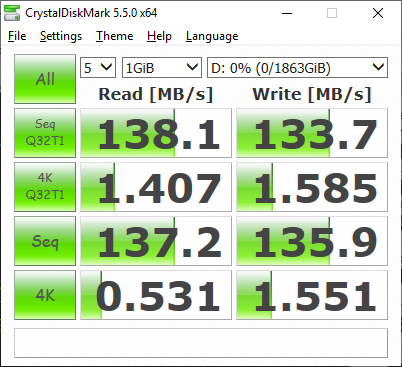The image size is (402, 367).
Task: Click the 1.585 4K Q32T1 write result
Action: (x=312, y=187)
